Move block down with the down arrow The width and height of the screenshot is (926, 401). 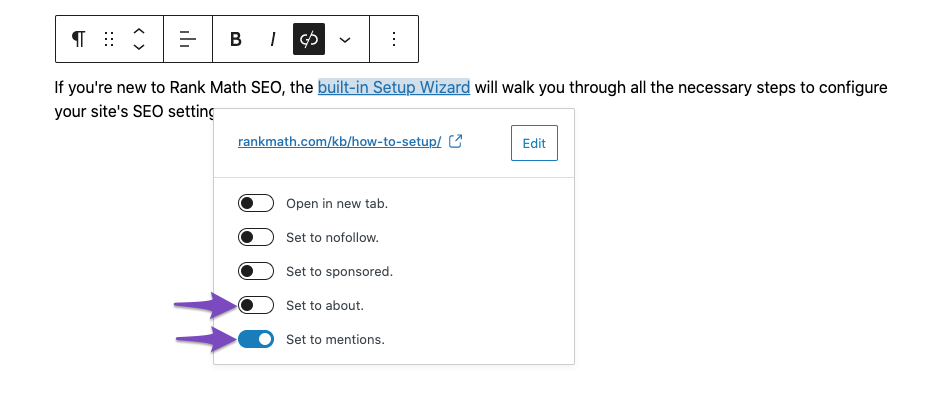tap(139, 47)
